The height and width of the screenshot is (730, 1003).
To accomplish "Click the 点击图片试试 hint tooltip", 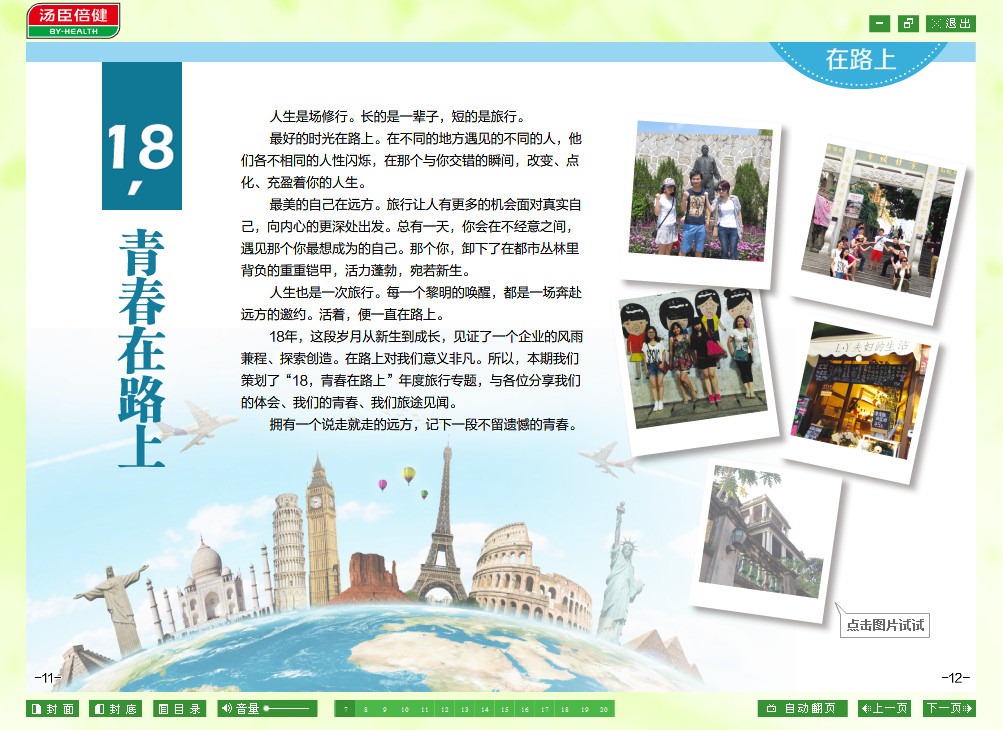I will (x=885, y=625).
